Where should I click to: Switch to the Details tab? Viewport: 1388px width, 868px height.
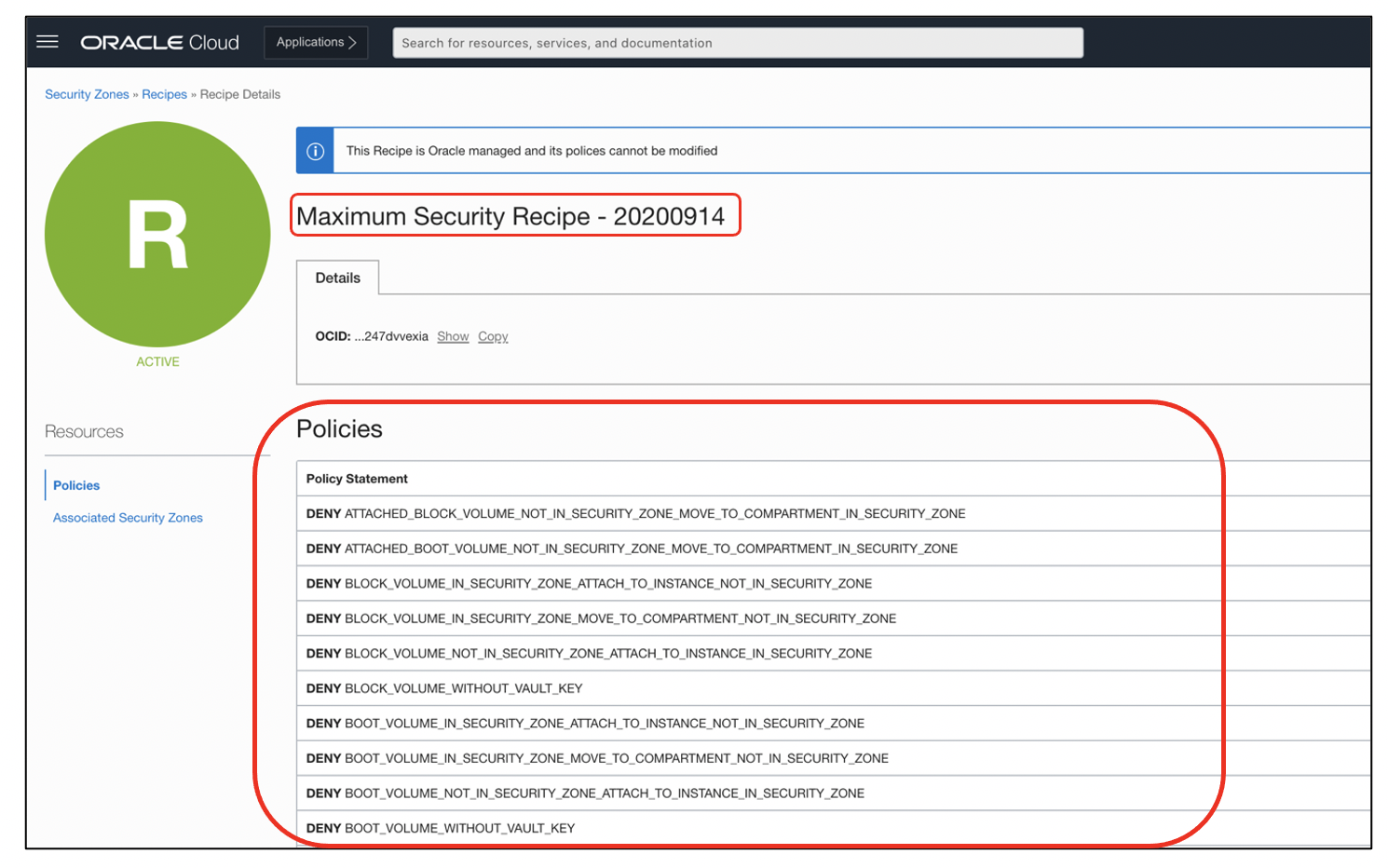coord(337,278)
